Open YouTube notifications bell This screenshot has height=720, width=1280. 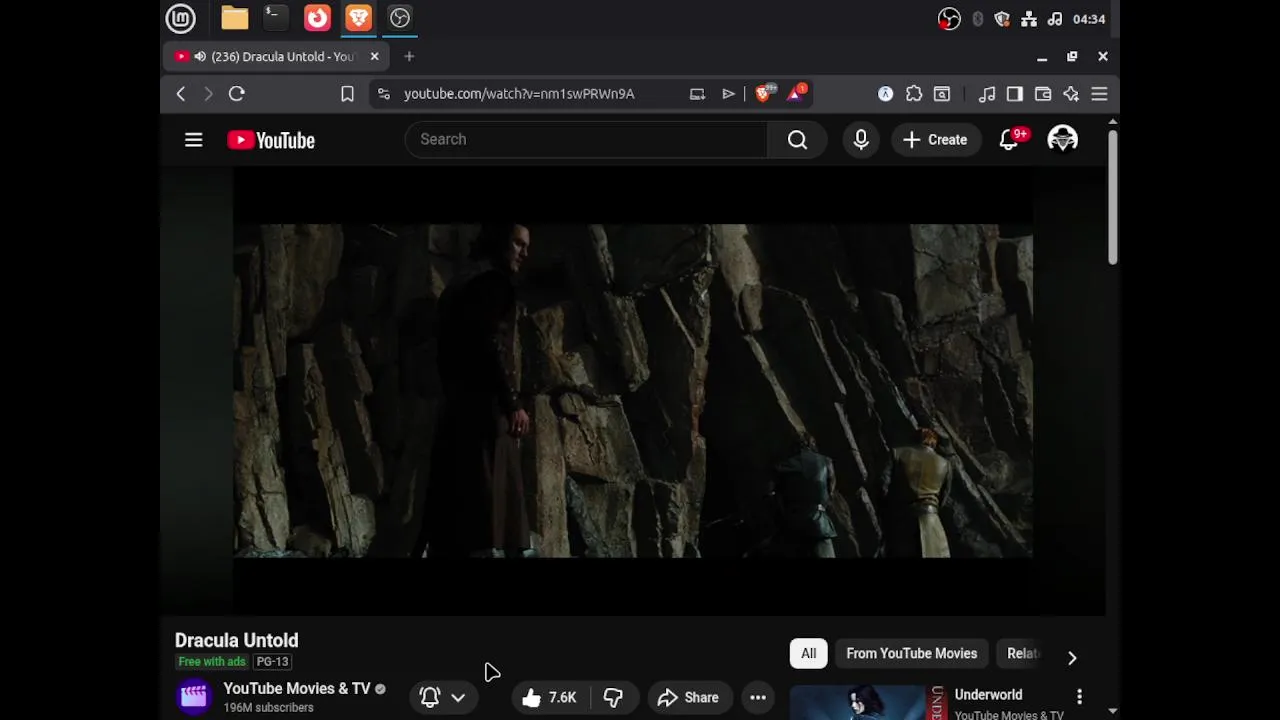1009,140
